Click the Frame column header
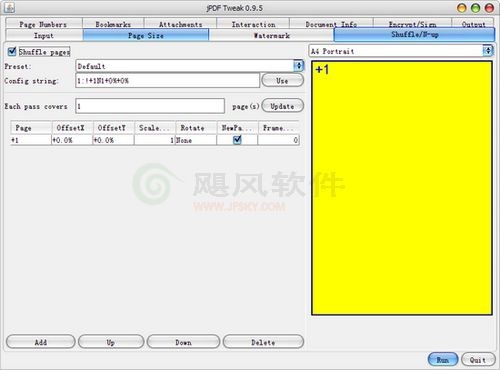The height and width of the screenshot is (370, 500). click(x=279, y=128)
